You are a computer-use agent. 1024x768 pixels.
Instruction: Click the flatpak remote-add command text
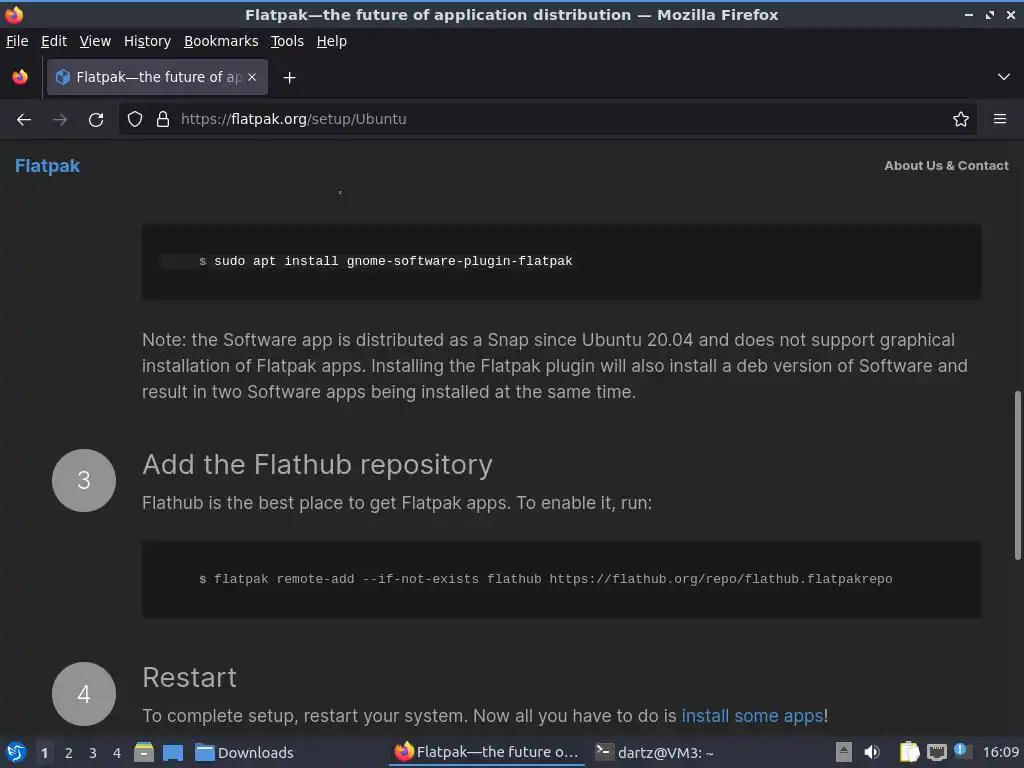pyautogui.click(x=552, y=579)
